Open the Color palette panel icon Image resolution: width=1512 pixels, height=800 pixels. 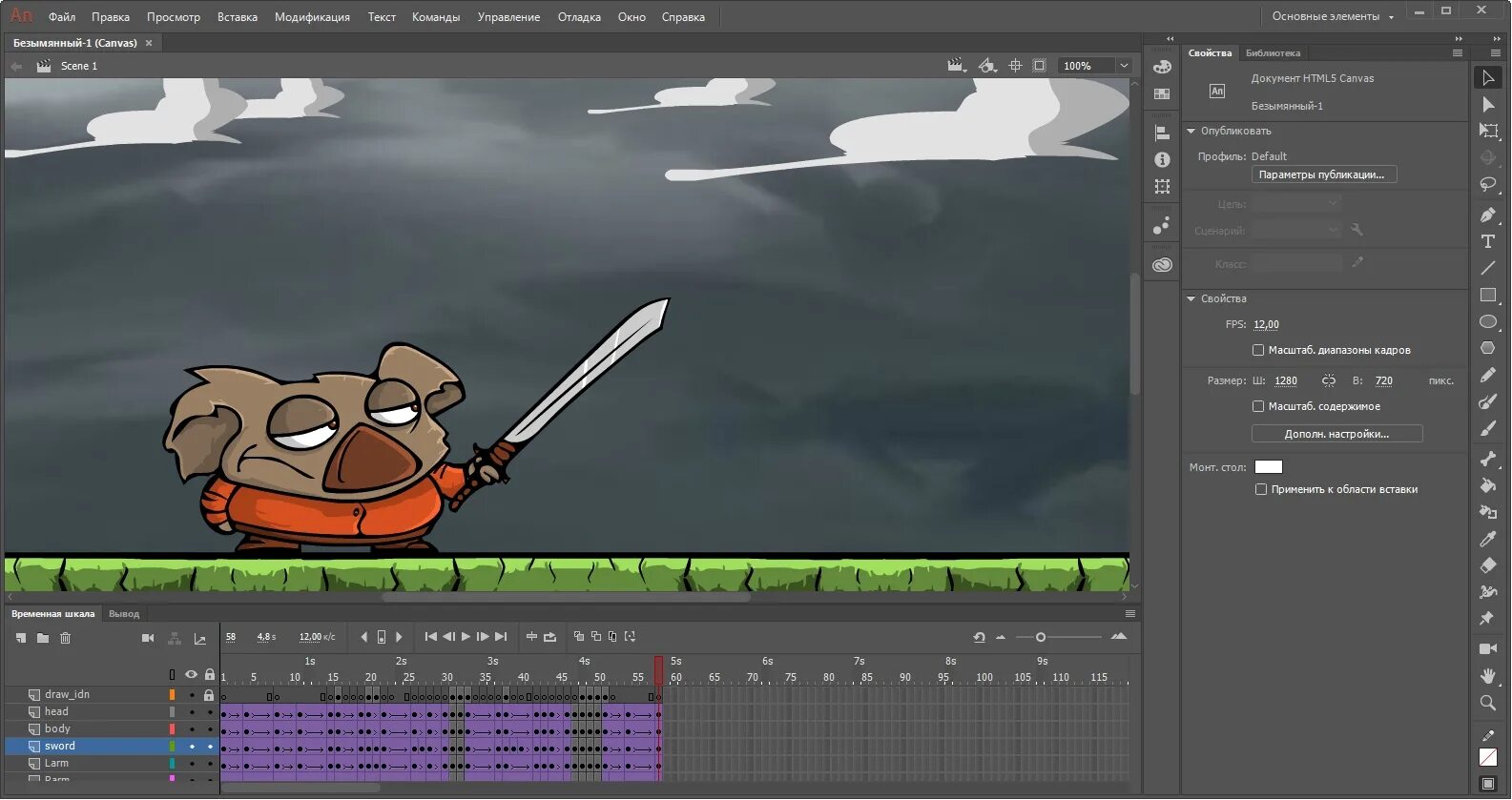coord(1162,67)
